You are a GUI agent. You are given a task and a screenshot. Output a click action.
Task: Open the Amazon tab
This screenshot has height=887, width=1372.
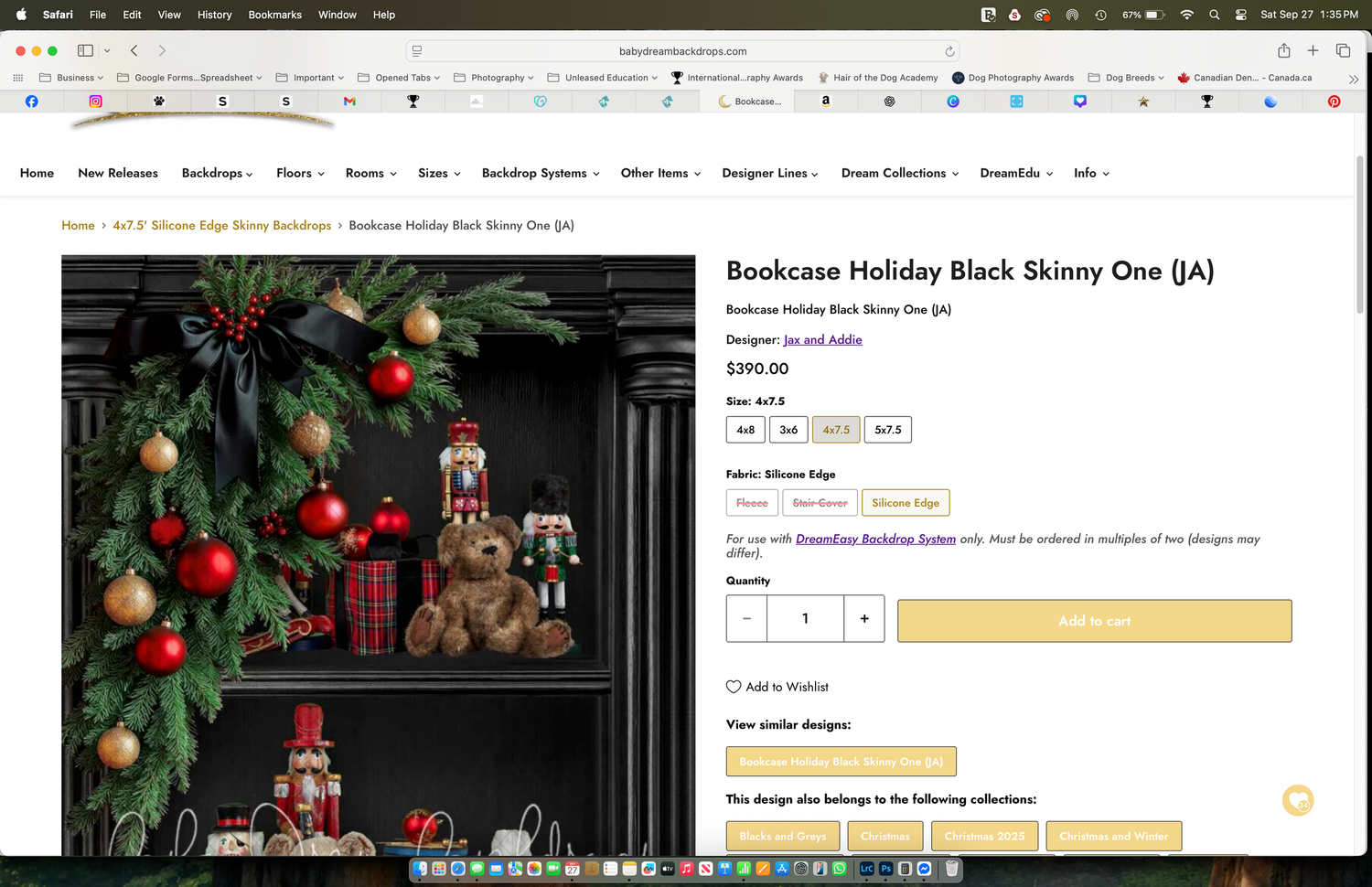pyautogui.click(x=825, y=102)
